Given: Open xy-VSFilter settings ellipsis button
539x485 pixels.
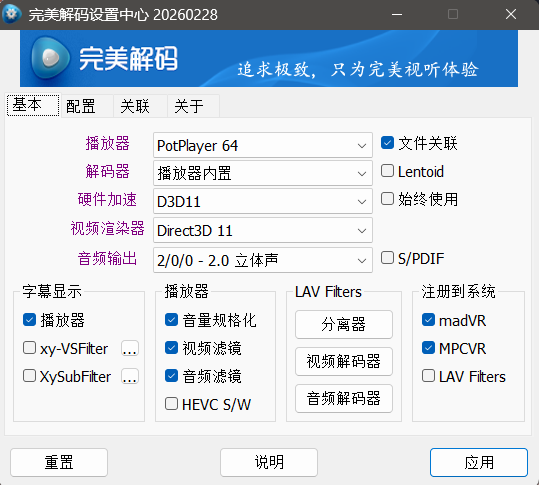Looking at the screenshot, I should (x=130, y=348).
